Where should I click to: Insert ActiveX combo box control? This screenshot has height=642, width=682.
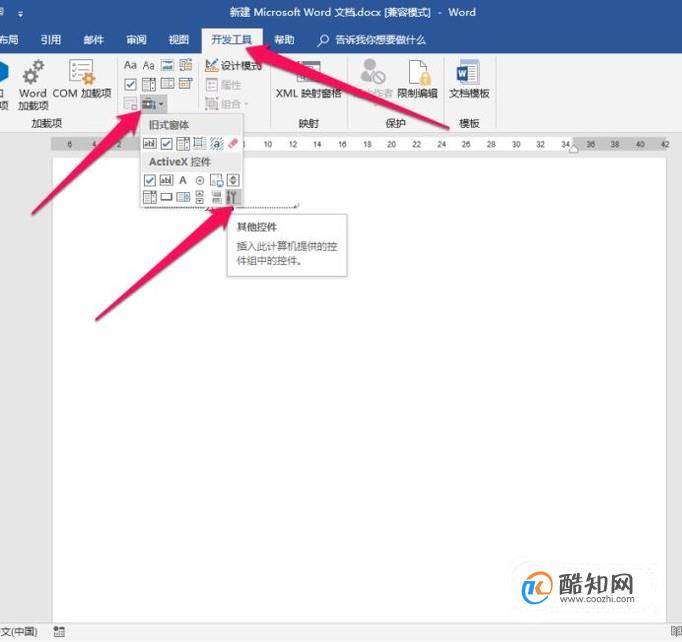click(150, 197)
